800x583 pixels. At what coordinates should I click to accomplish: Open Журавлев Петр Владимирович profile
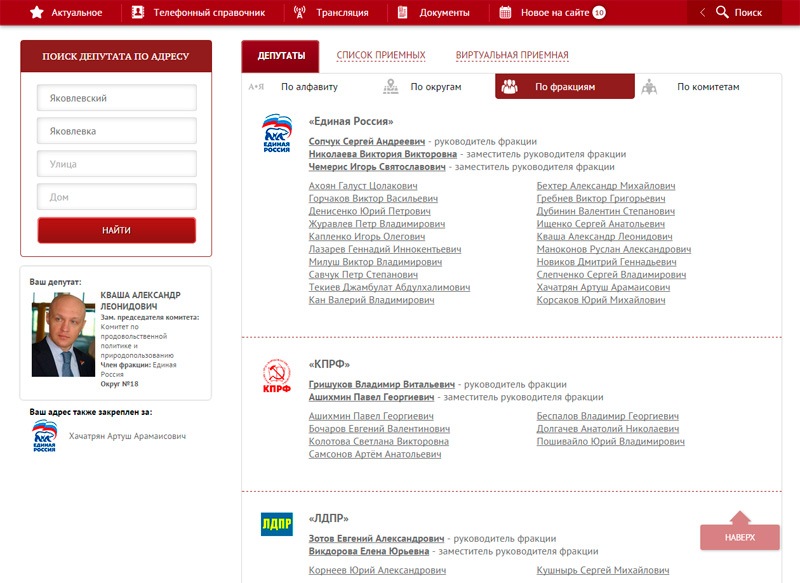[377, 224]
